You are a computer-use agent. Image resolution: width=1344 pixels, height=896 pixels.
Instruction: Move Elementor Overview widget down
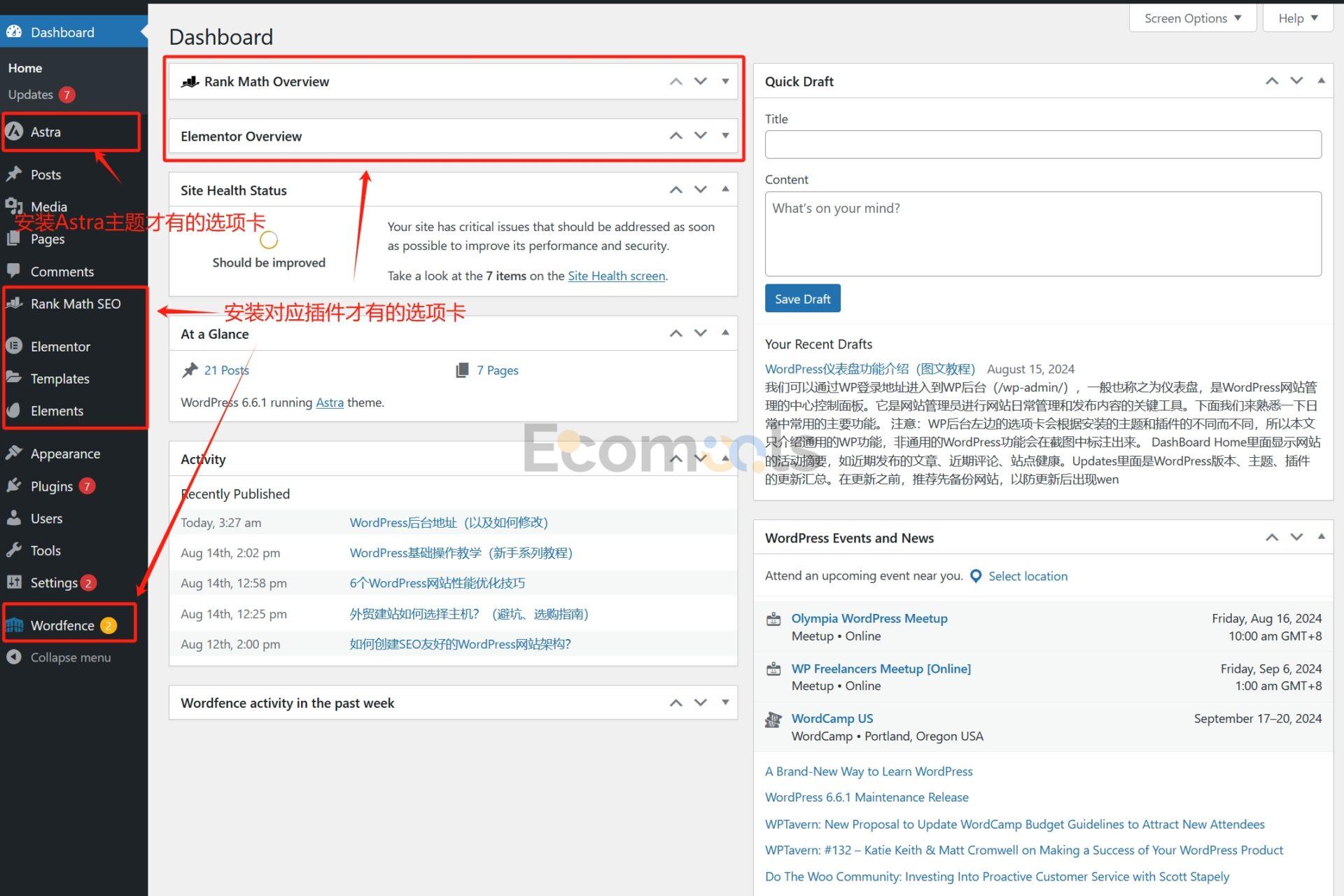701,136
